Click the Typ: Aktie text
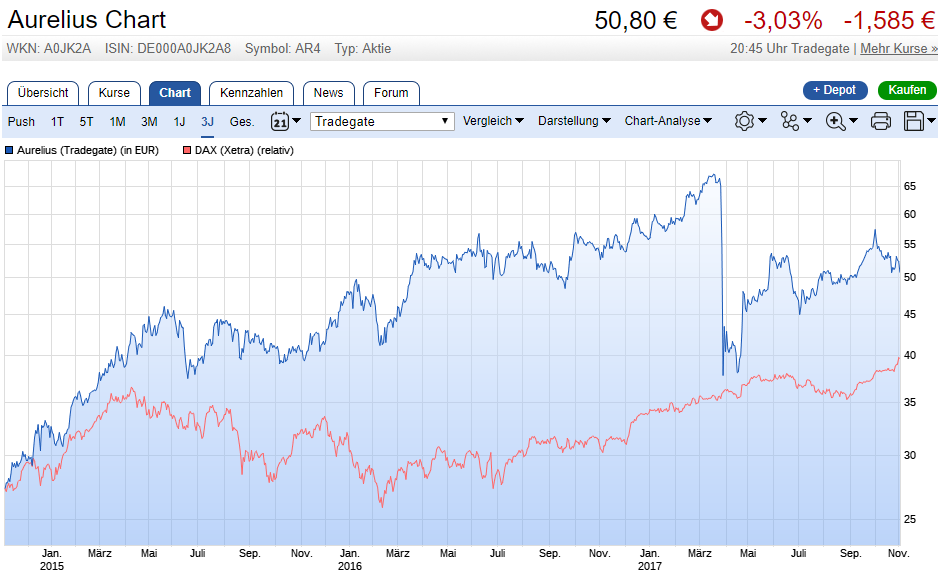 coord(363,49)
